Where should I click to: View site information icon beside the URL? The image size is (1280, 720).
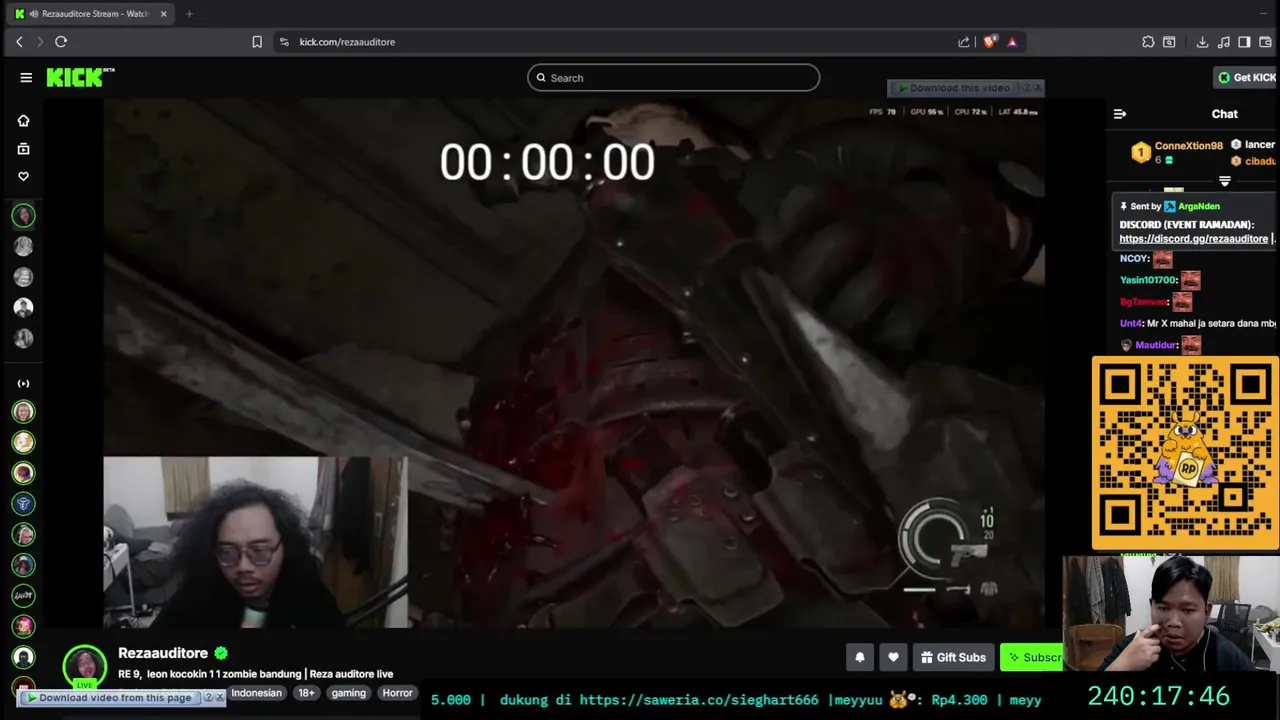click(x=284, y=42)
